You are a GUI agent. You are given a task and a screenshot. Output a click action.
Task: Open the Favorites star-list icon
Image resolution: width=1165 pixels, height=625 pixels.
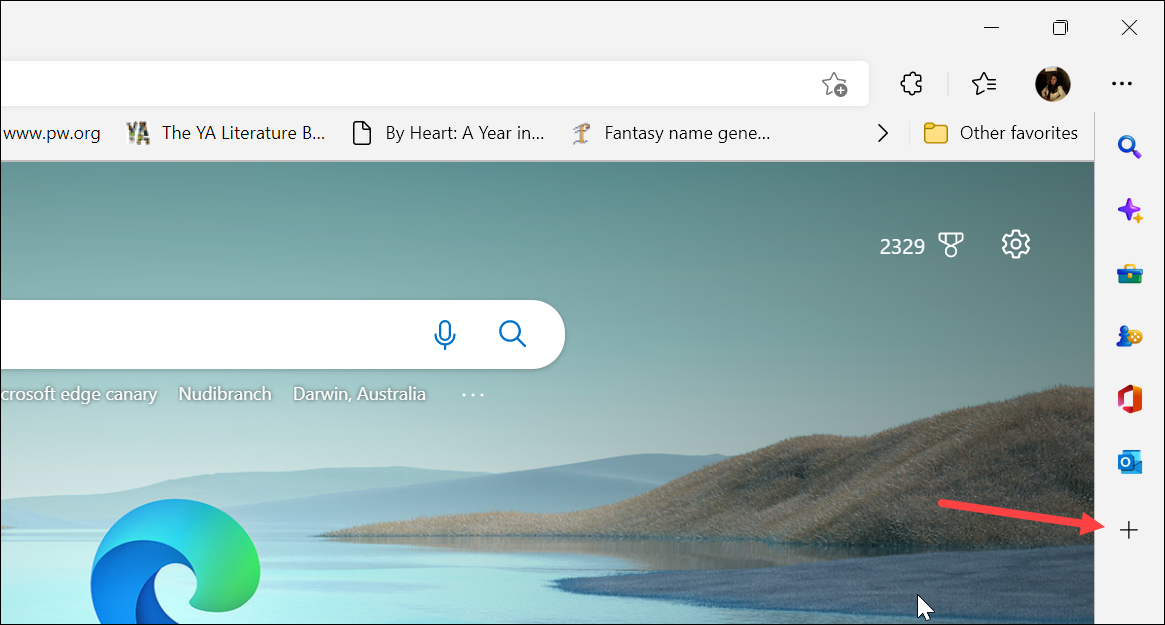983,84
